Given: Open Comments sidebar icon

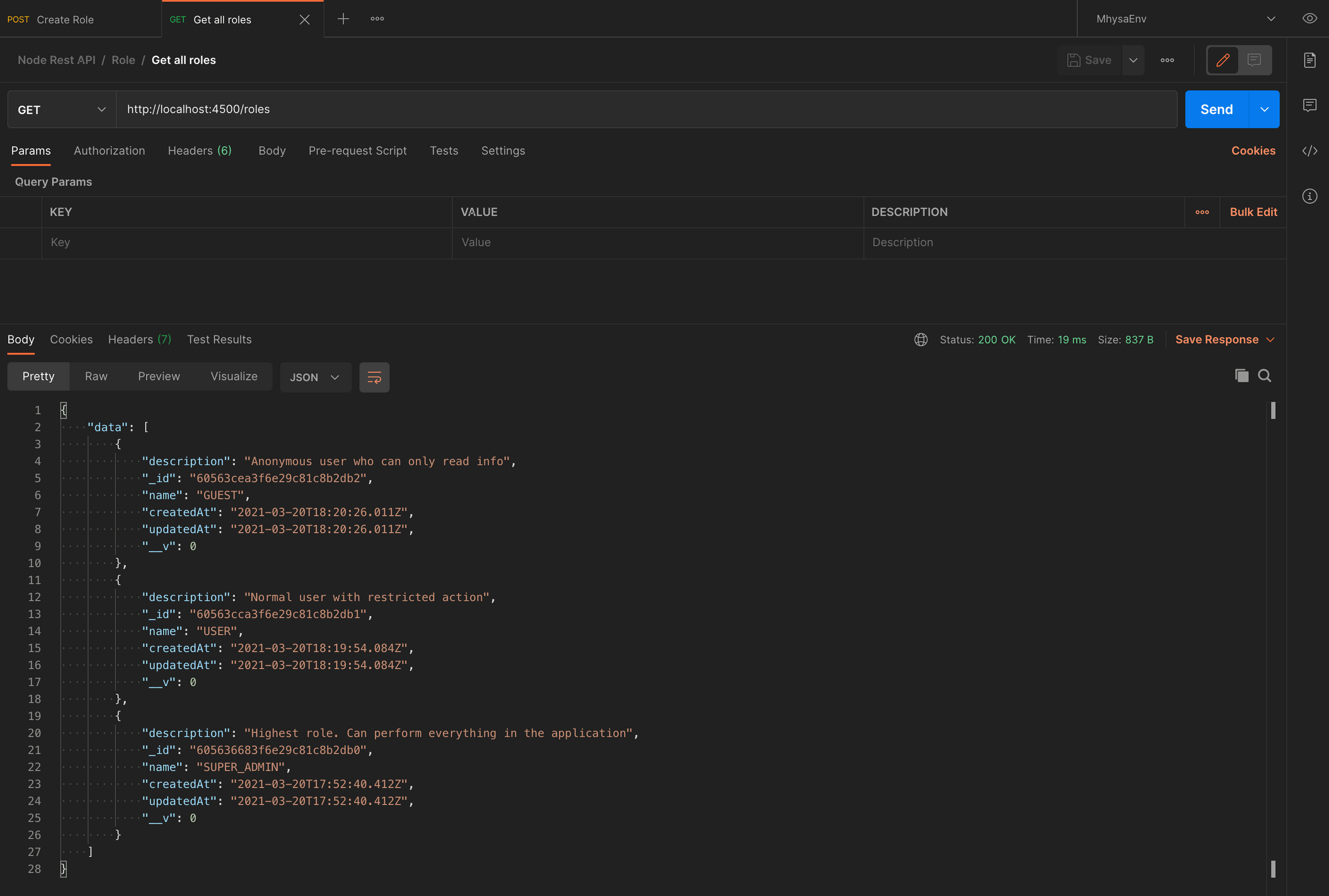Looking at the screenshot, I should point(1310,105).
